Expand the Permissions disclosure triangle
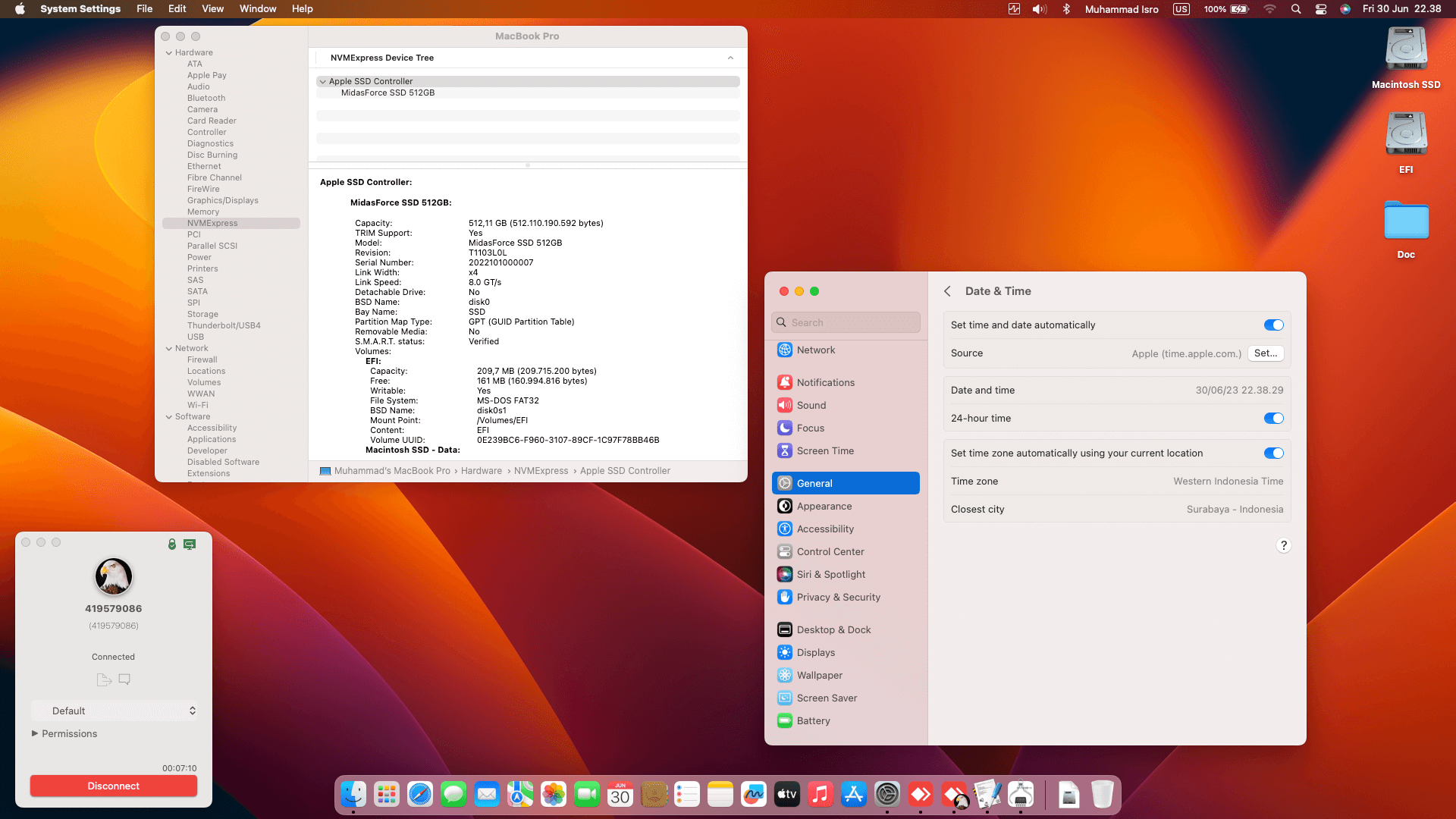This screenshot has width=1456, height=819. 35,734
